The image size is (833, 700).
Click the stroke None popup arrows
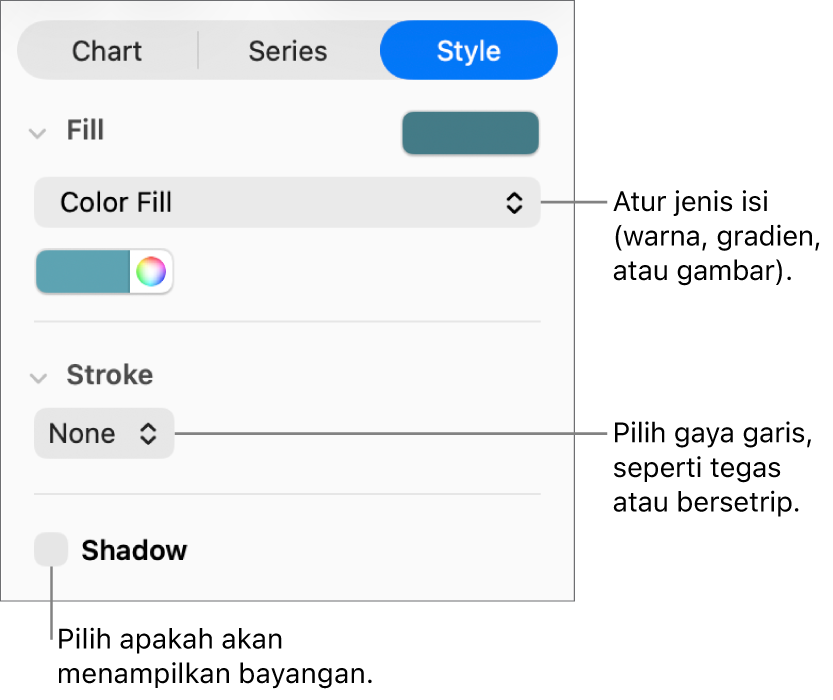tap(148, 434)
